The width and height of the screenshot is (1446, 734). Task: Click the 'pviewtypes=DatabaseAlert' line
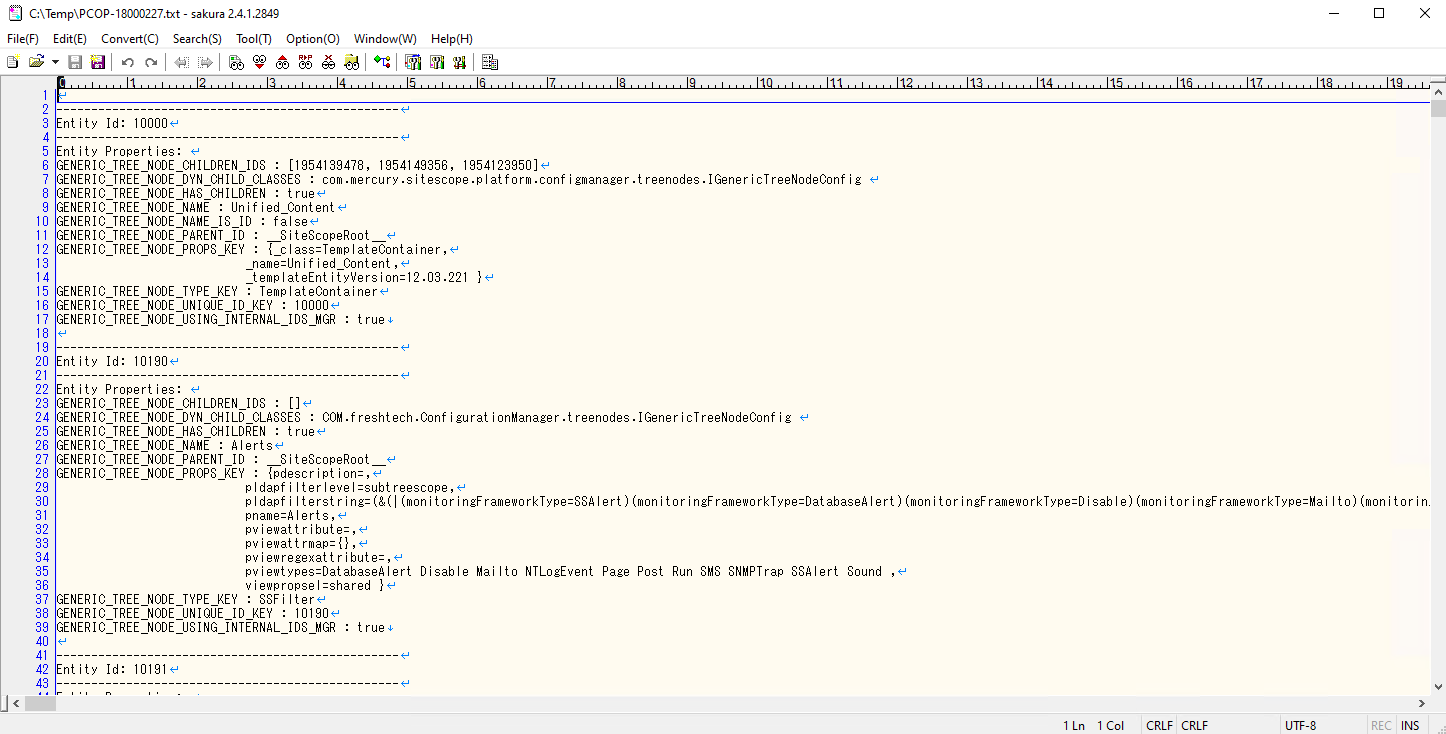coord(570,571)
